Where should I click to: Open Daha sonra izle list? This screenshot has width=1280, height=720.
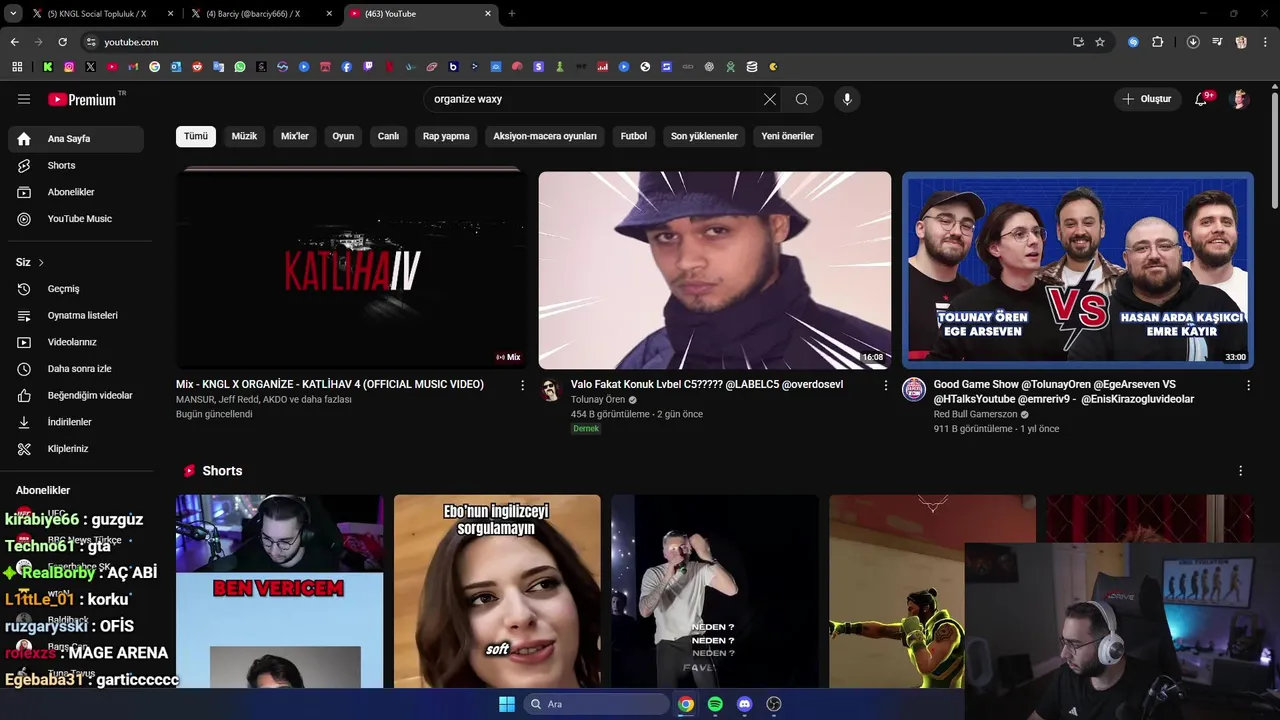[76, 369]
